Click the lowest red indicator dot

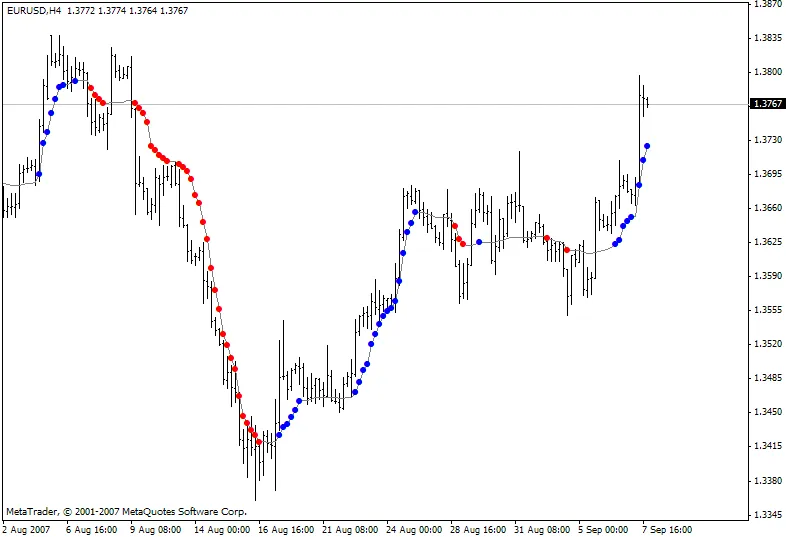[x=259, y=442]
